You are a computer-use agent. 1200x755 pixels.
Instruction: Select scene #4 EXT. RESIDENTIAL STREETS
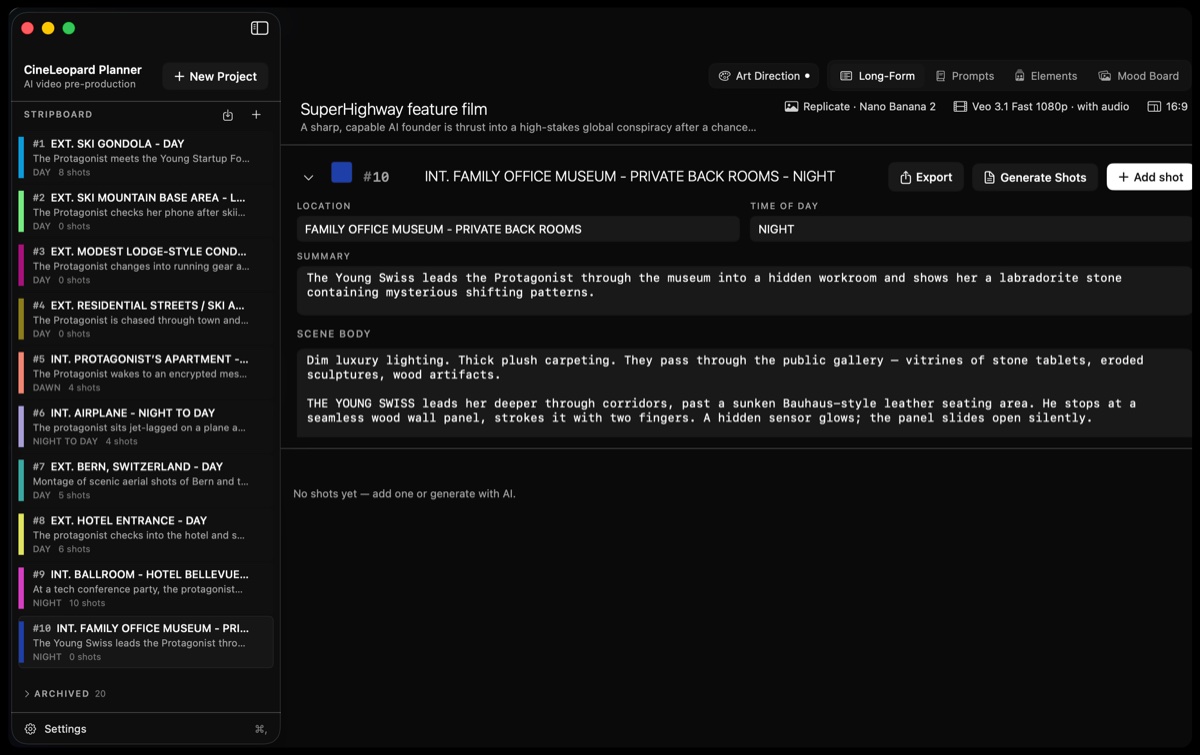coord(145,320)
